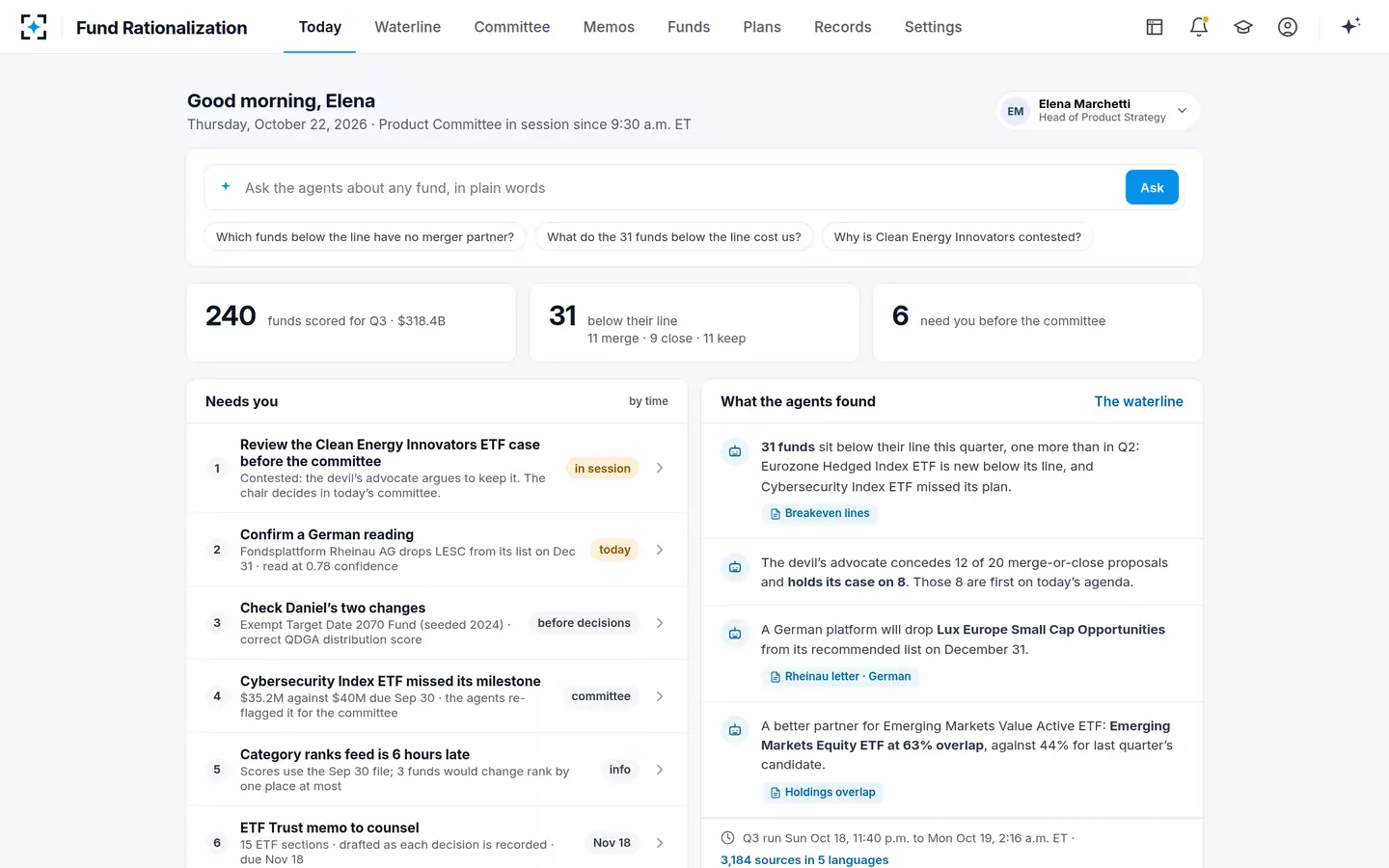Select the Funds tab
This screenshot has height=868, width=1389.
click(x=689, y=27)
